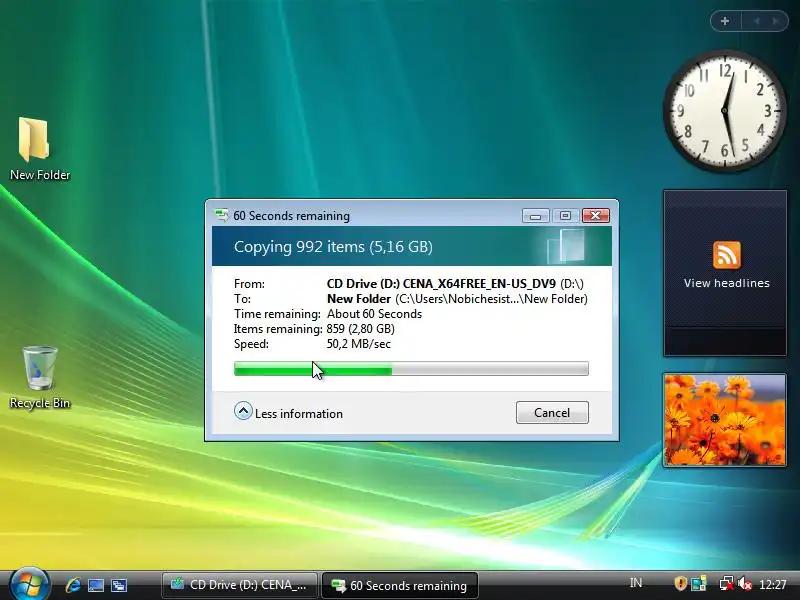Click the colorful tray icon next to the security shield
This screenshot has height=600, width=800.
[698, 583]
